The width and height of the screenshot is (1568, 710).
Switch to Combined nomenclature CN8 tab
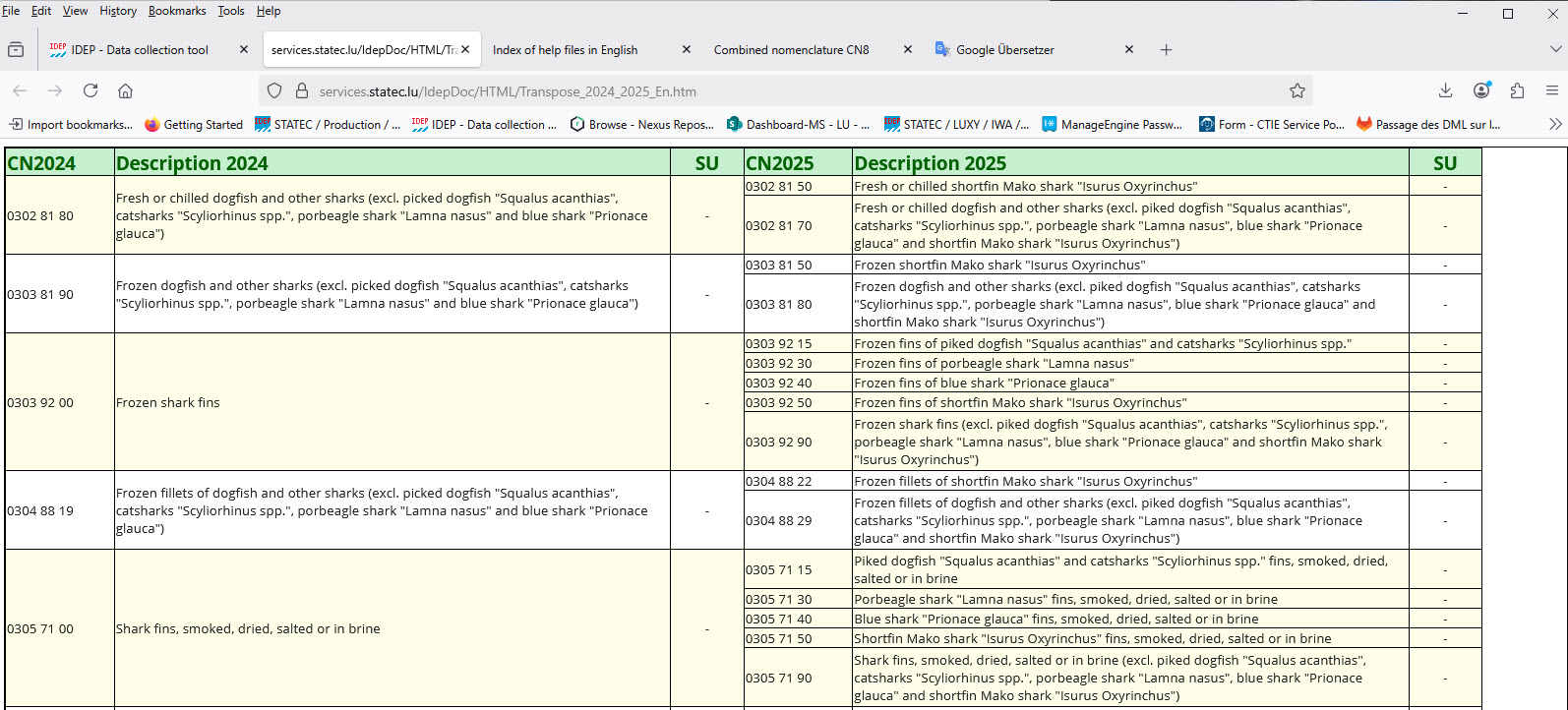click(x=792, y=50)
